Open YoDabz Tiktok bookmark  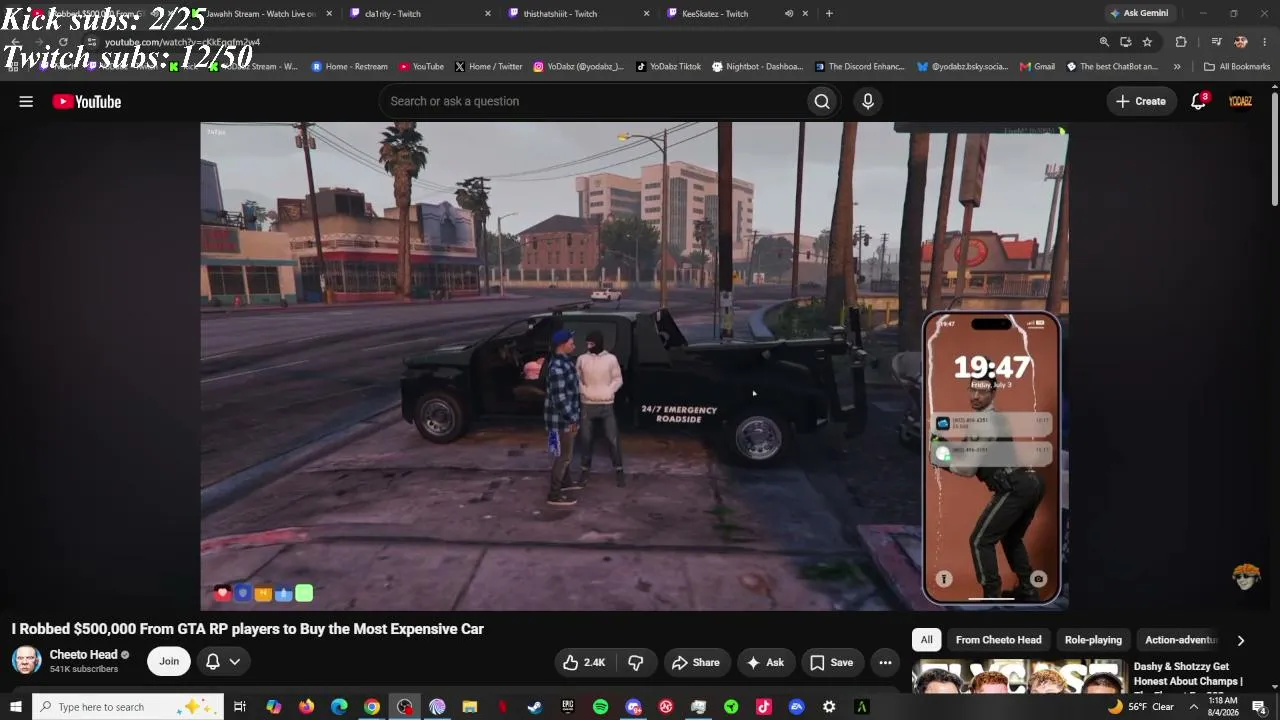668,67
